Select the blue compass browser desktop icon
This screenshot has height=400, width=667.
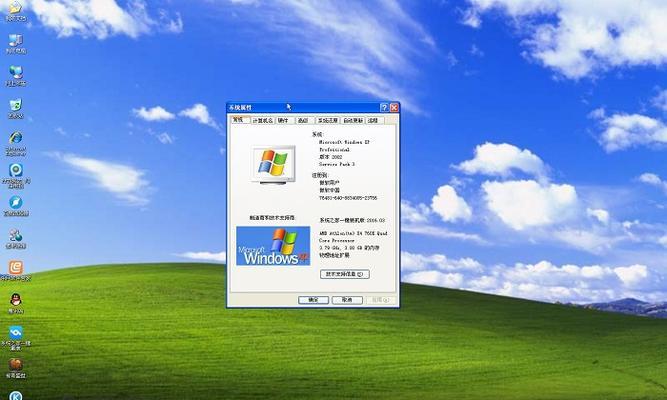16,206
